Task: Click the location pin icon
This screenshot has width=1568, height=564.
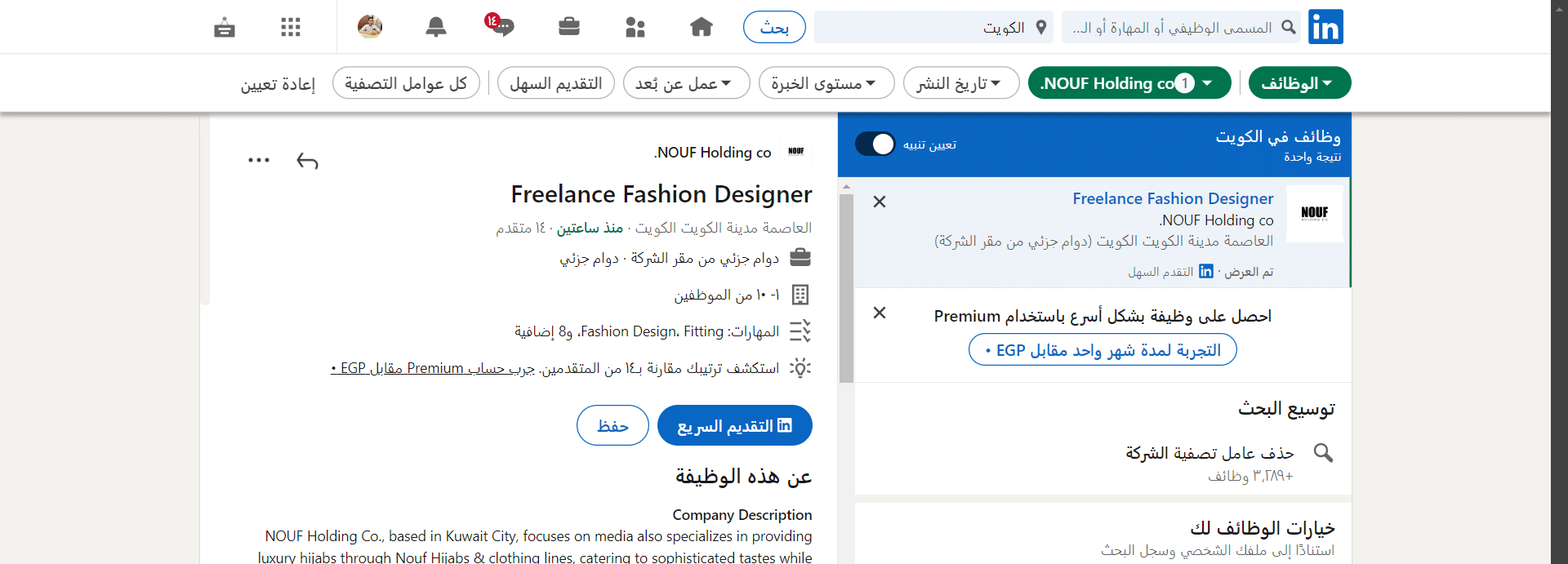Action: (x=1041, y=27)
